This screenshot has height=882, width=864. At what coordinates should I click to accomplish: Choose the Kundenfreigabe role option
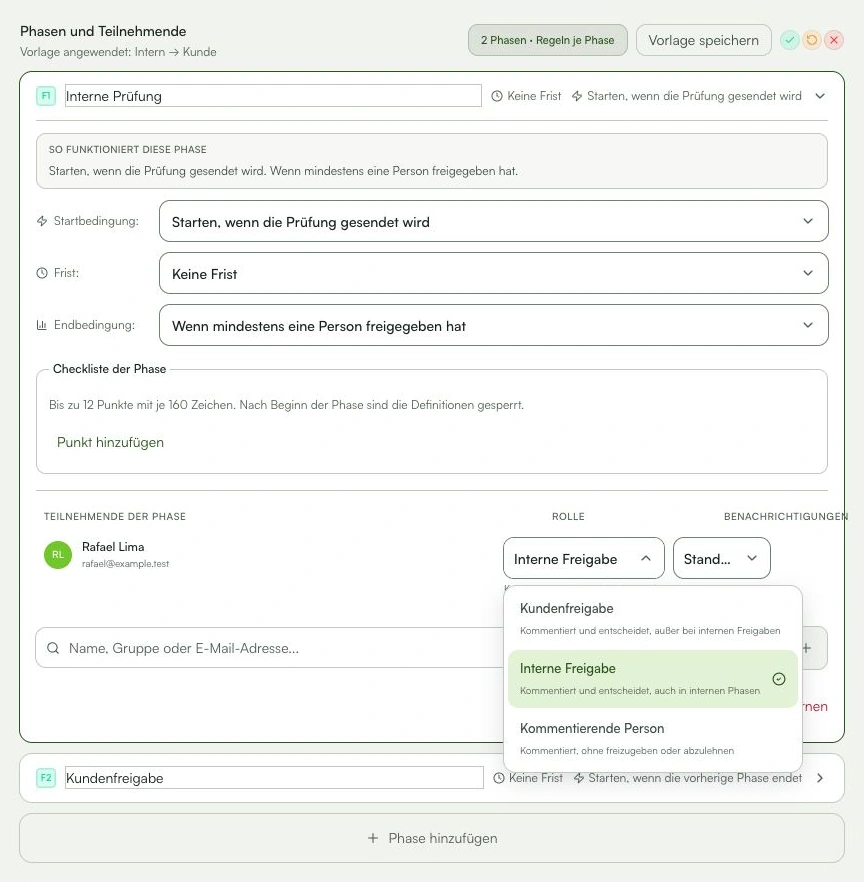point(652,618)
